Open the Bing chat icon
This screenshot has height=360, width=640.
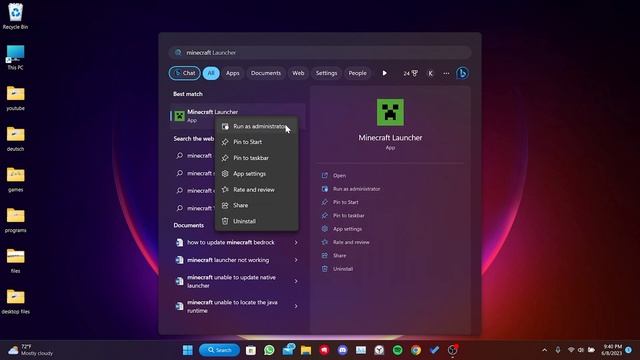[x=462, y=73]
